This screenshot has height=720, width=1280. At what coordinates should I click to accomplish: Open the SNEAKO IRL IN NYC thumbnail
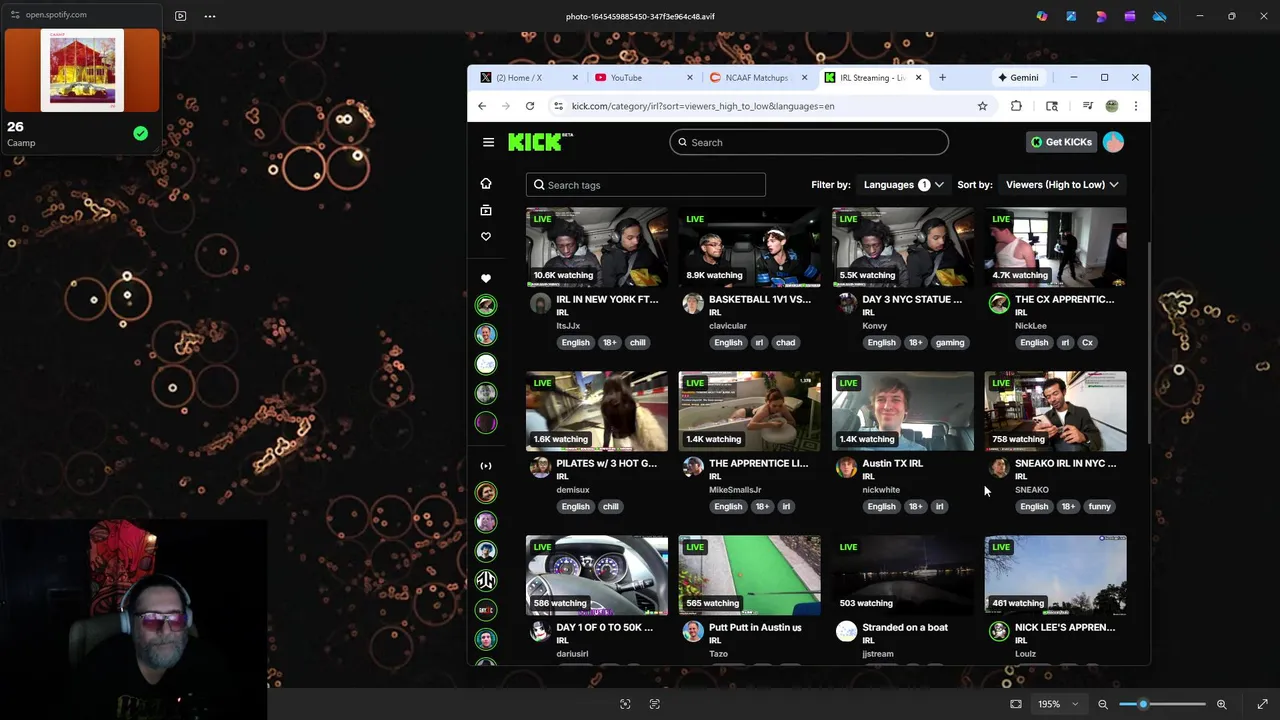tap(1055, 411)
